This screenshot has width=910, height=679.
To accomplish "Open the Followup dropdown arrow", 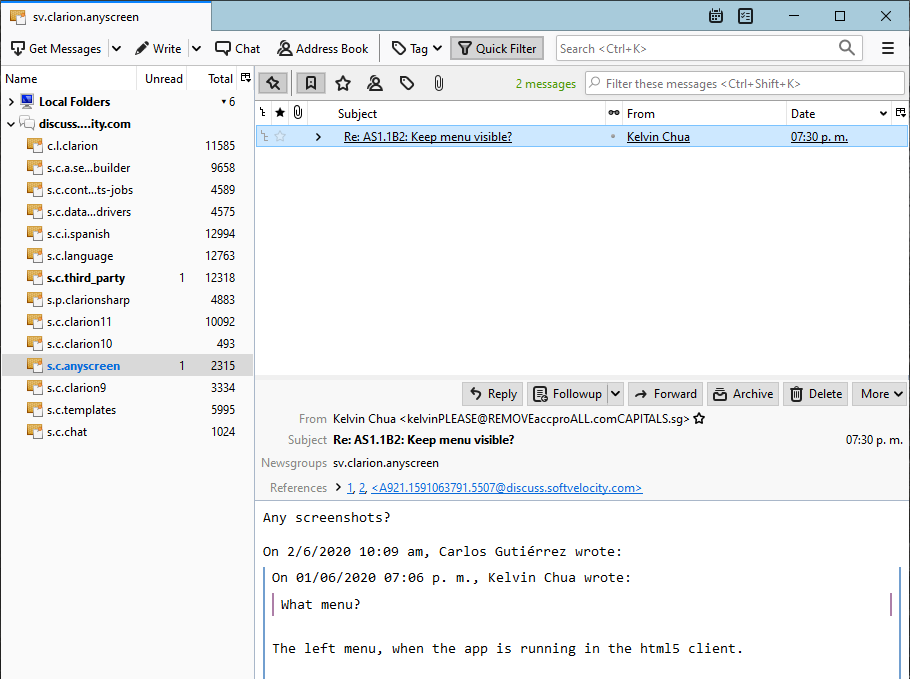I will click(x=615, y=394).
